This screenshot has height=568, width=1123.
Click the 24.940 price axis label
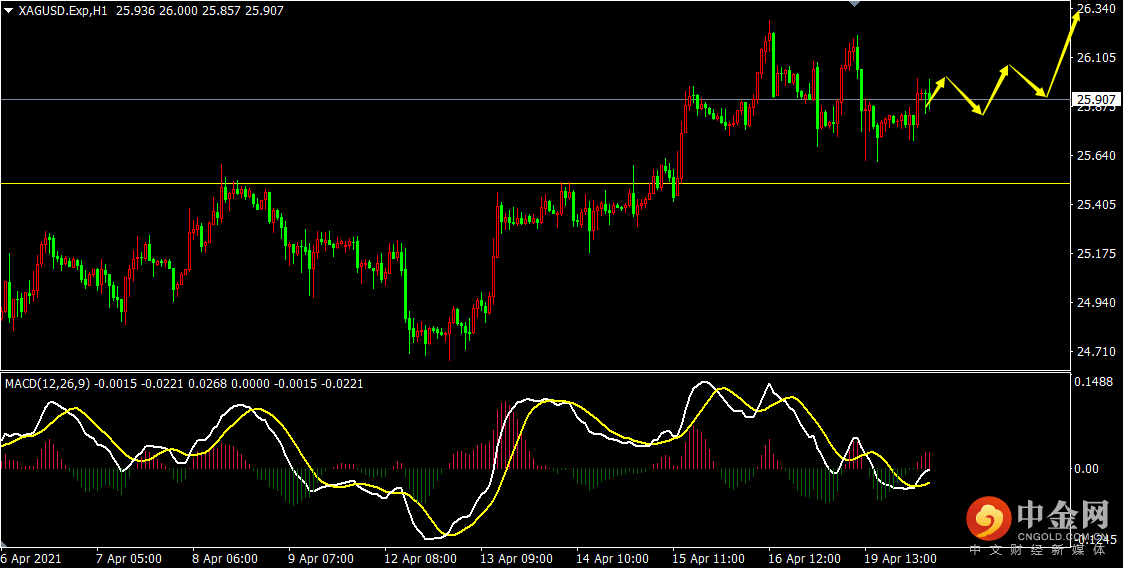(x=1097, y=303)
